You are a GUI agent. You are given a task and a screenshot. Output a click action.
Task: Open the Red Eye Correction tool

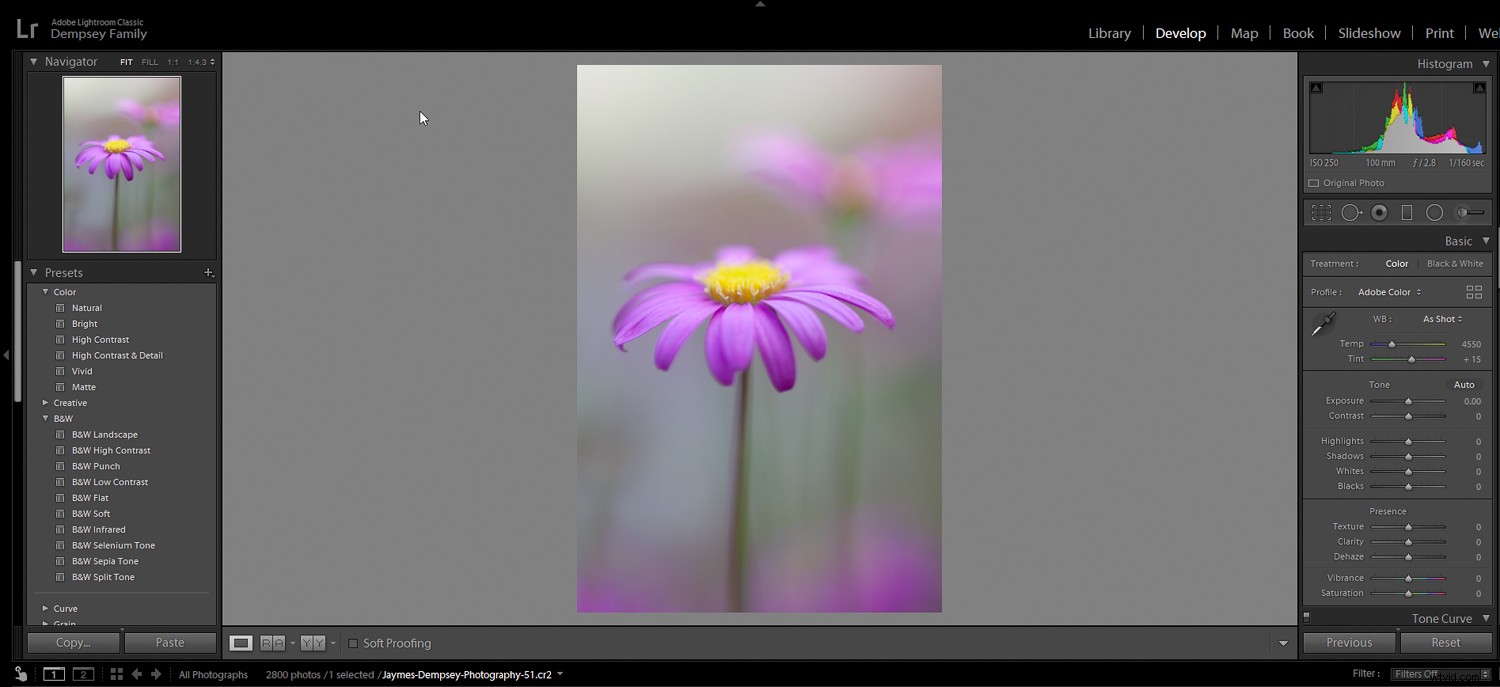(1379, 212)
